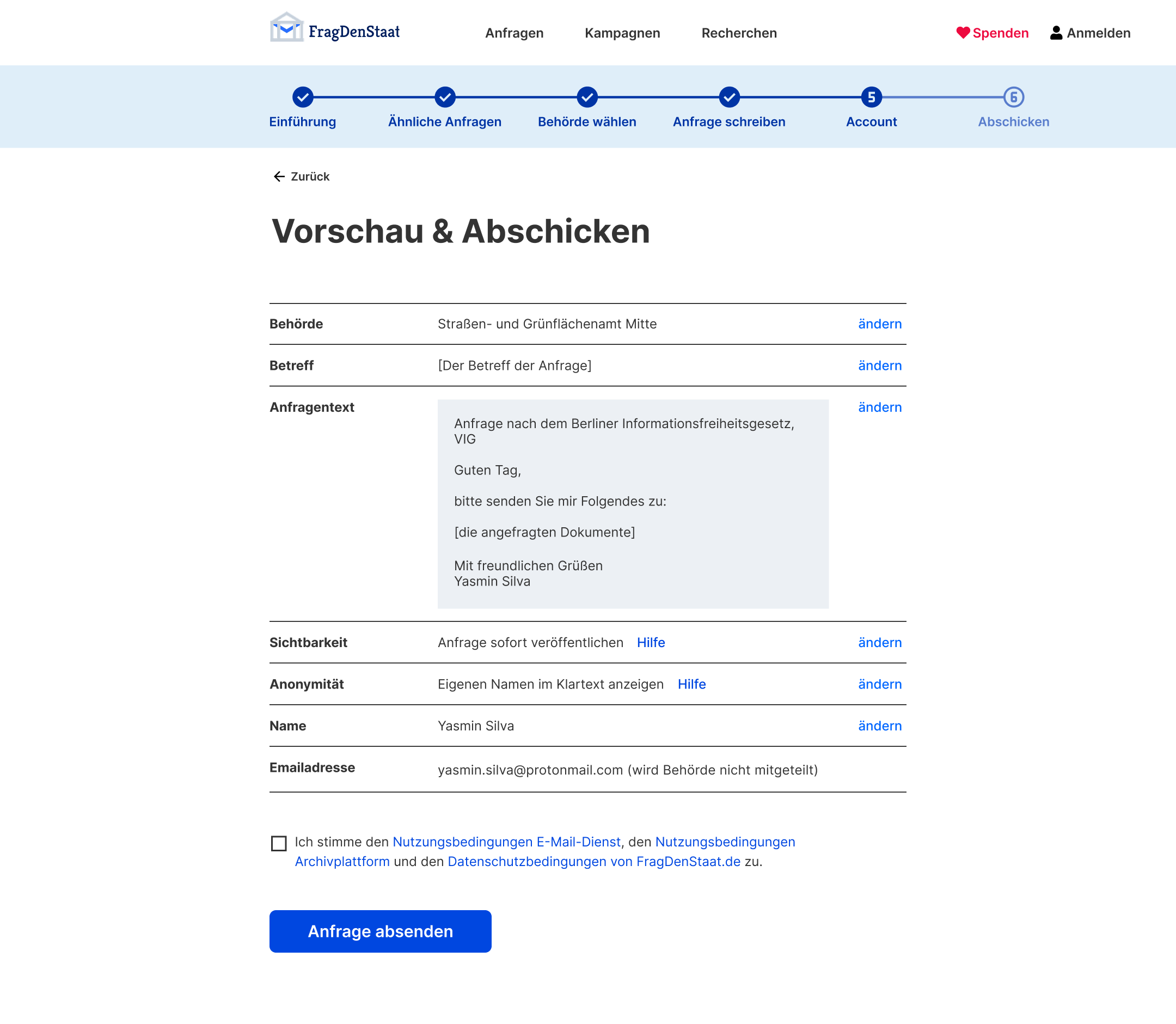Click the Anfrage schreiben checkmark icon
The image size is (1176, 1024).
(729, 96)
